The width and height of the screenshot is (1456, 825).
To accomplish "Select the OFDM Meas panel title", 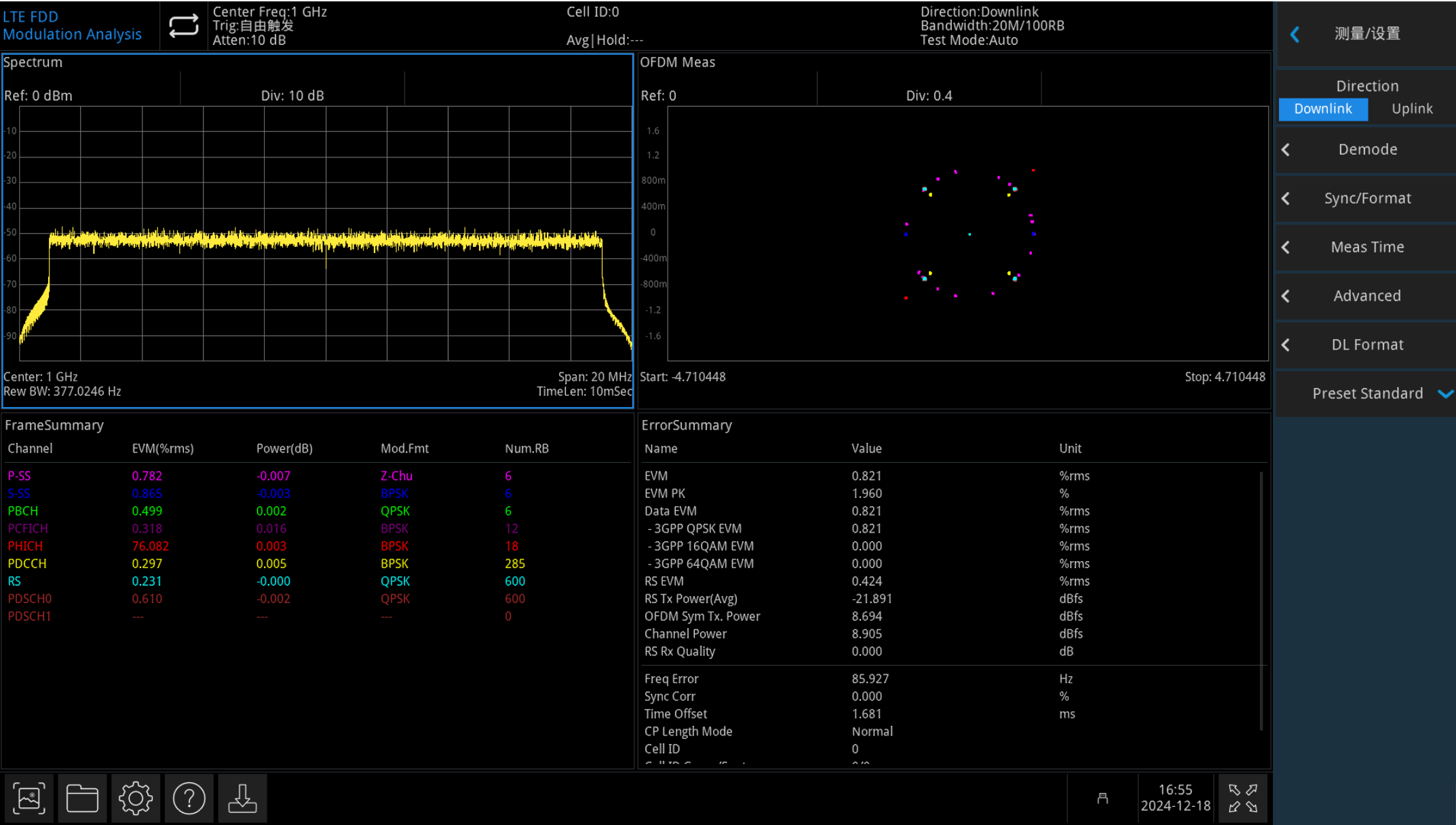I will point(677,62).
